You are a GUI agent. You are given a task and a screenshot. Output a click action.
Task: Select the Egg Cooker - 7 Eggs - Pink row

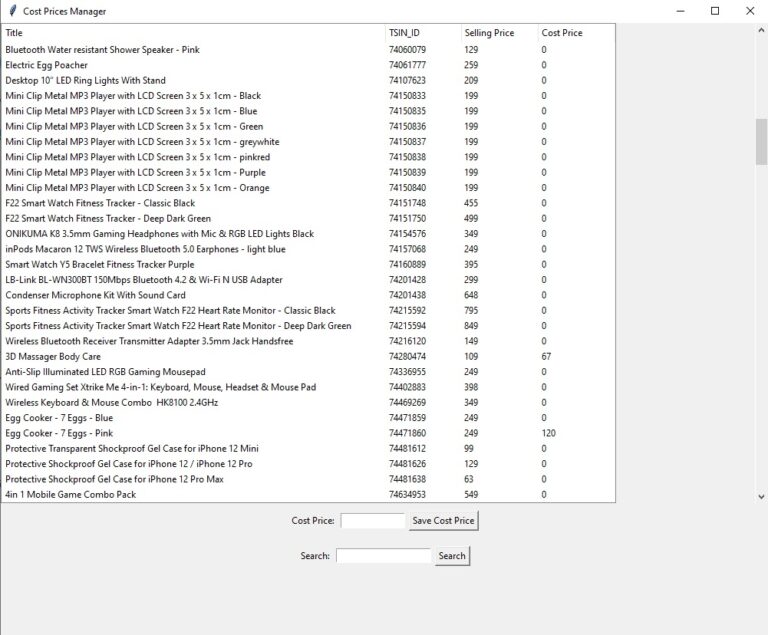coord(308,433)
